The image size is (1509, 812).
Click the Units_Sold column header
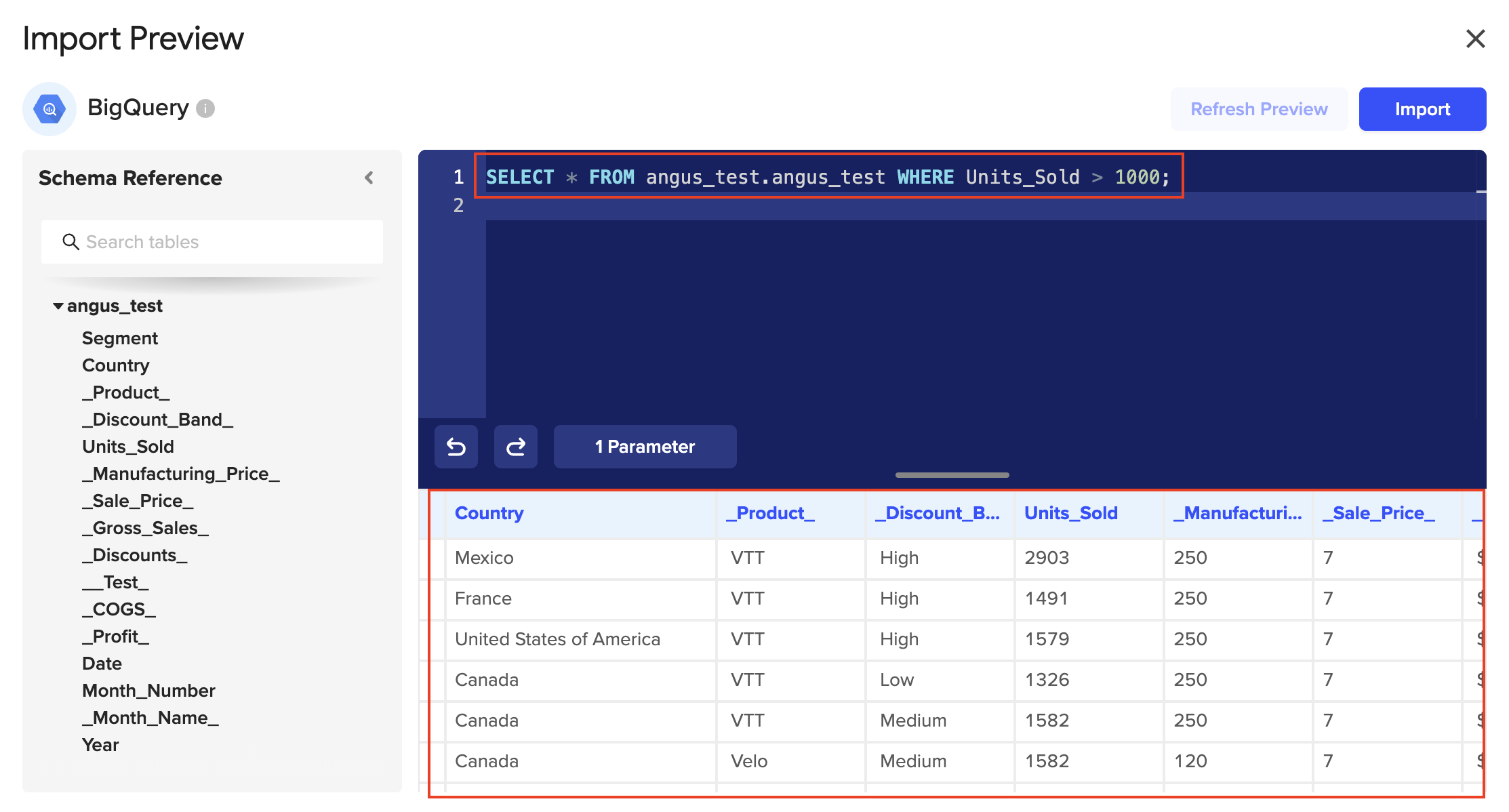coord(1070,513)
